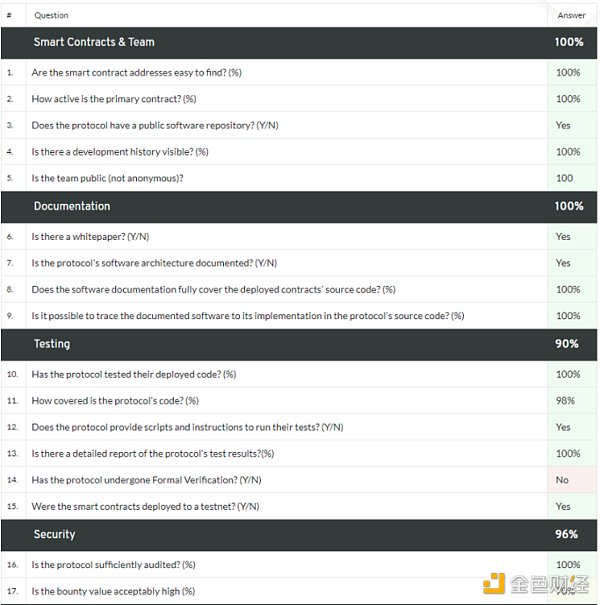Click the '100' answer for team public

tap(565, 178)
